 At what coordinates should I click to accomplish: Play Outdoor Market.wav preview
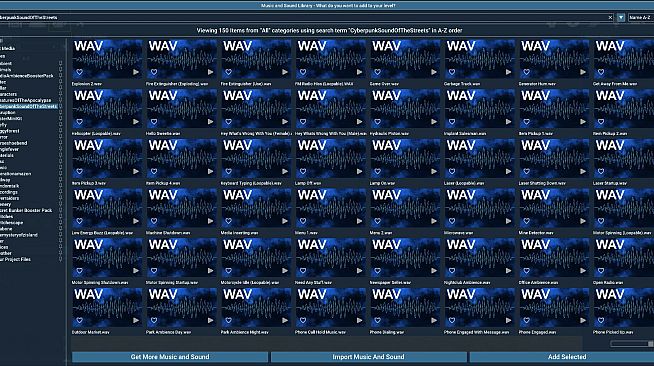[x=136, y=320]
